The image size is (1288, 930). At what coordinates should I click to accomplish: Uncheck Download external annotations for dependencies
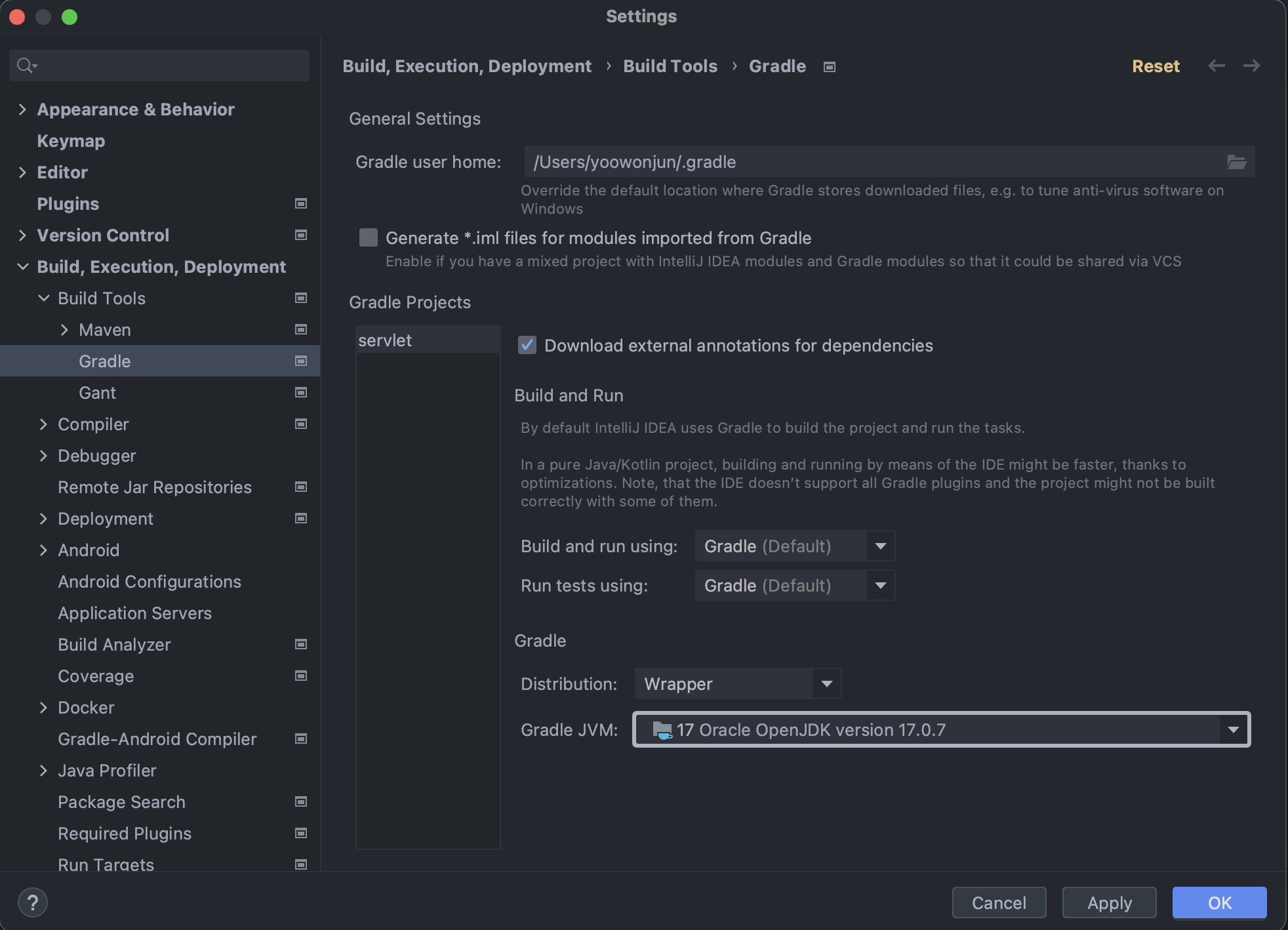pos(527,346)
